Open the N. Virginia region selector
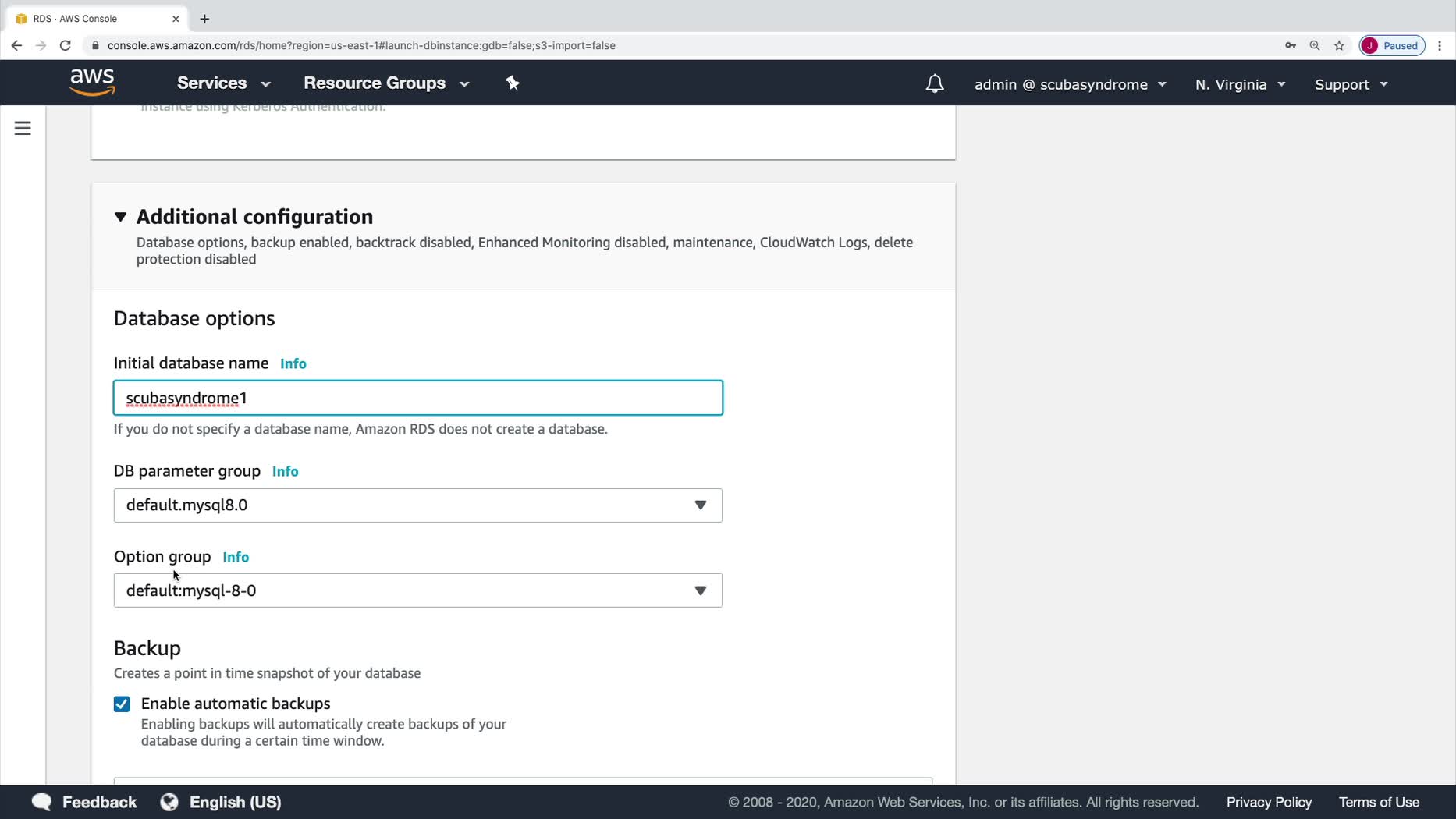 pyautogui.click(x=1240, y=84)
